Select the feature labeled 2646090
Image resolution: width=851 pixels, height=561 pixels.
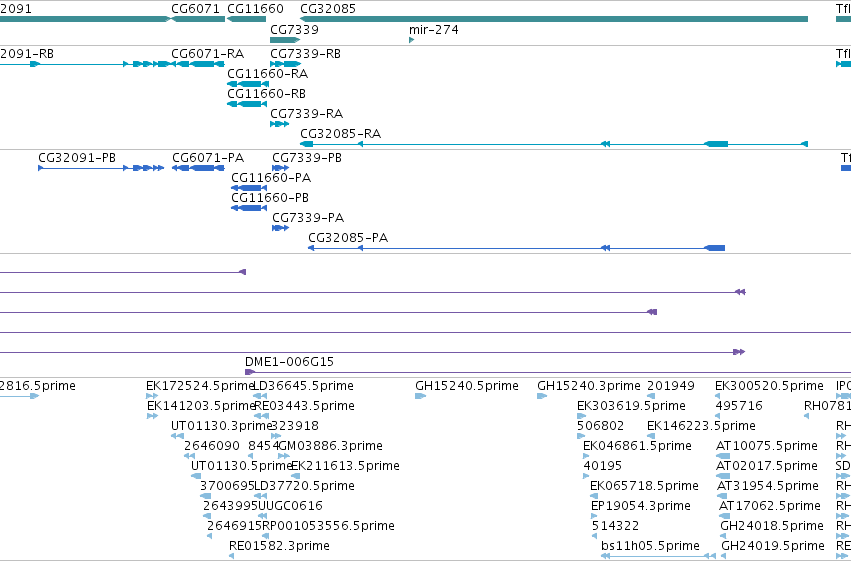click(x=212, y=446)
